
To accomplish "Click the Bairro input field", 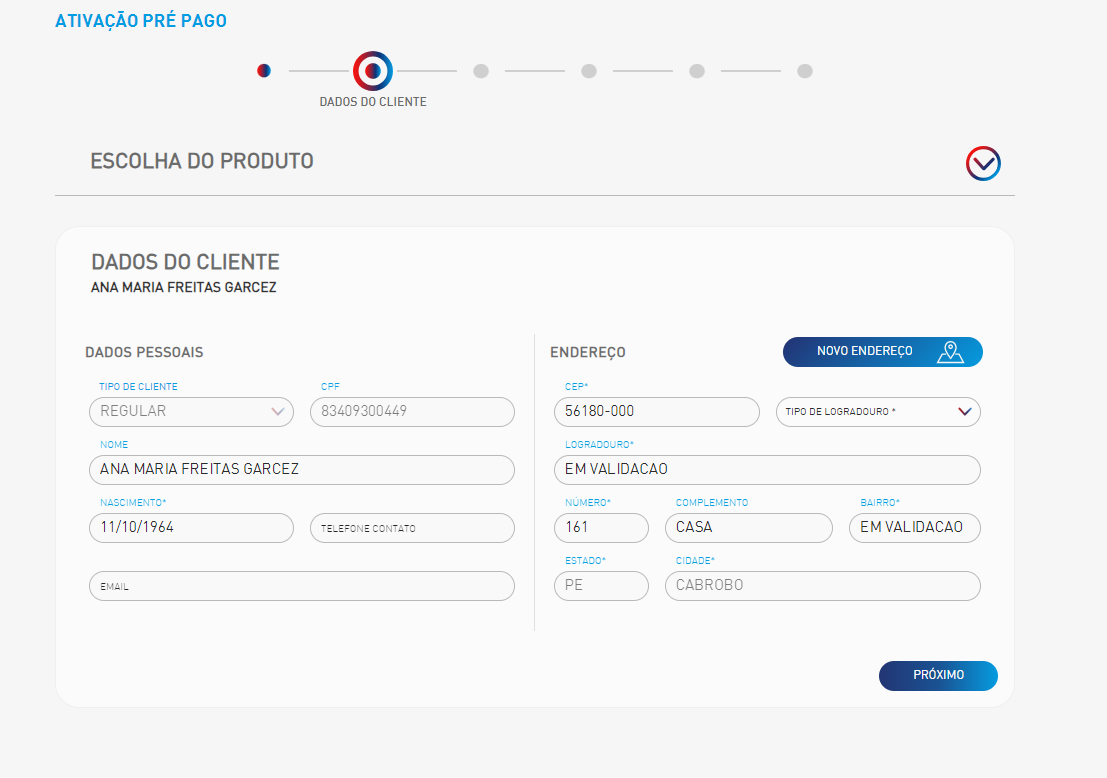I will click(915, 527).
